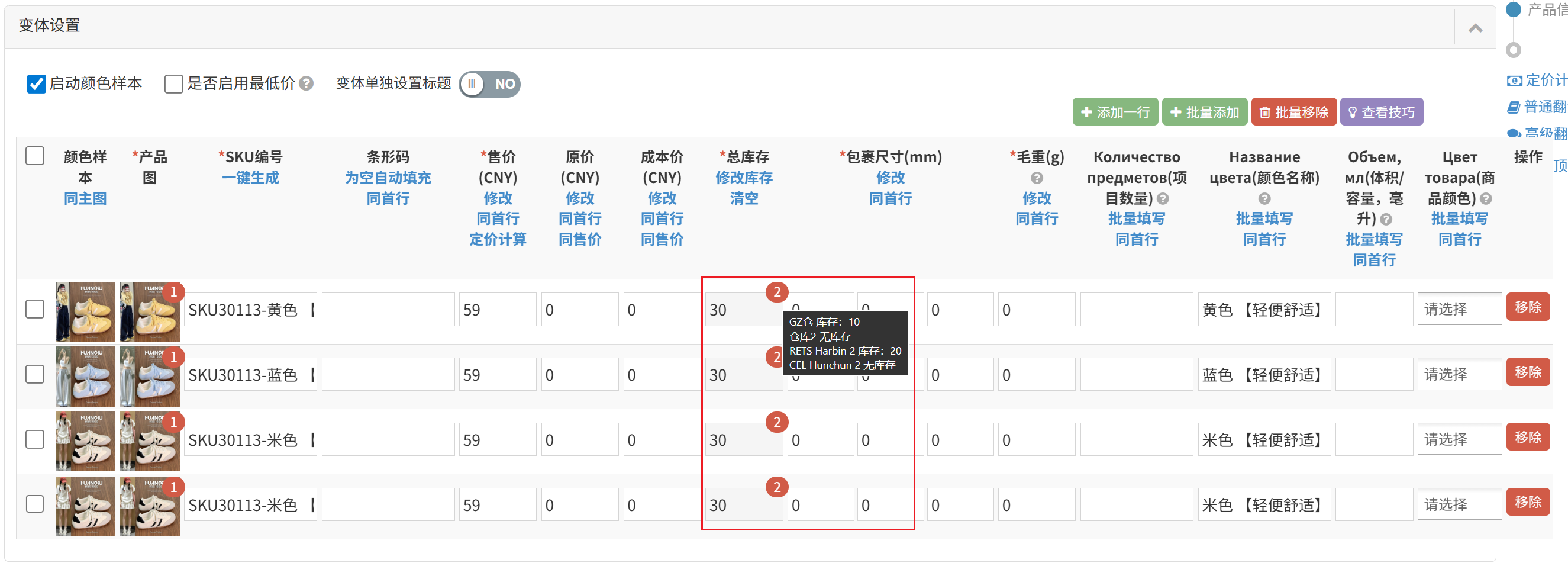Click red badge 1 on blue SKU image
This screenshot has width=1568, height=566.
[x=173, y=357]
